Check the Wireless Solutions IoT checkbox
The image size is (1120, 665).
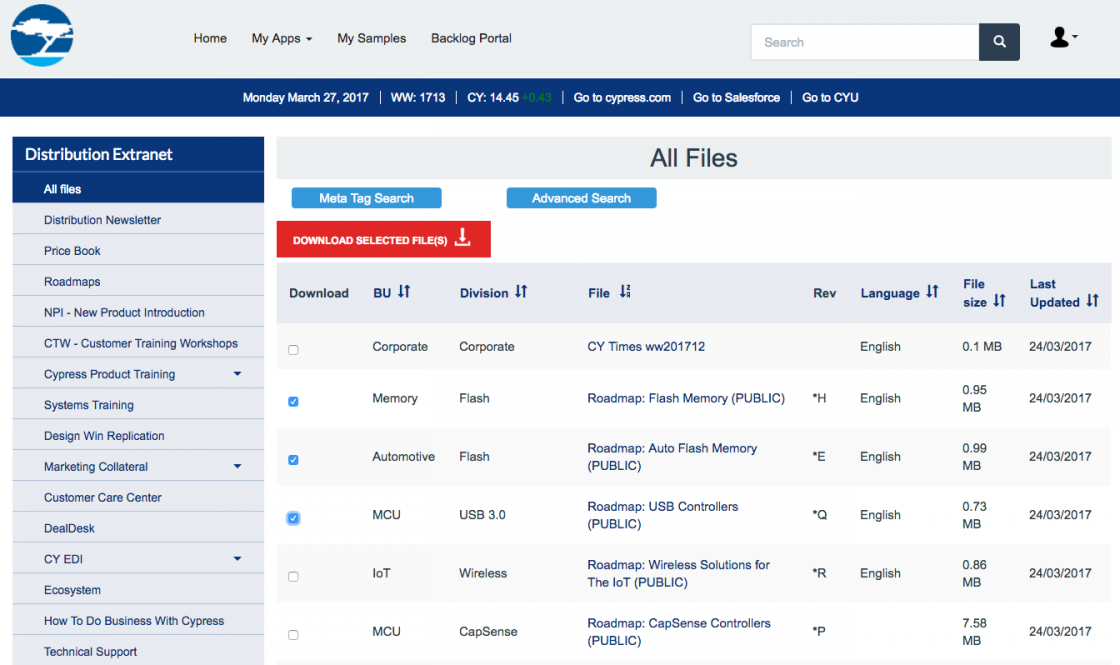[x=293, y=576]
